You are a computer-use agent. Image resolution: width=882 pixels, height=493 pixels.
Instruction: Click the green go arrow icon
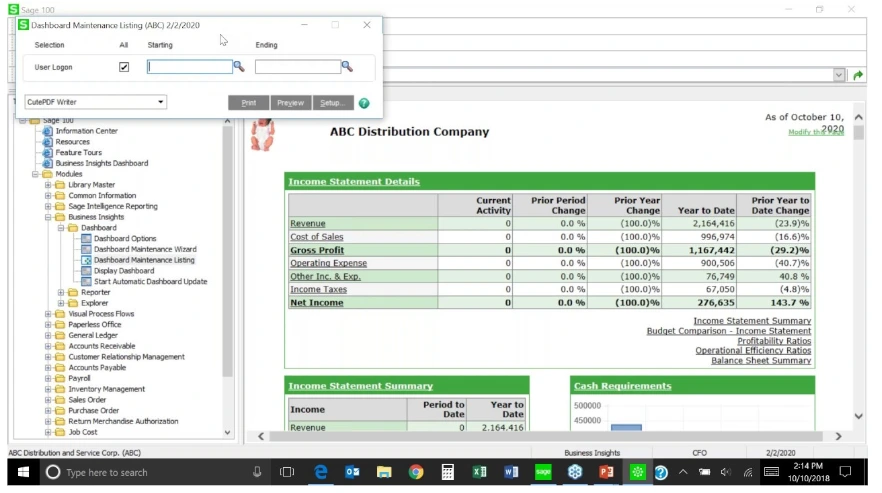coord(858,75)
